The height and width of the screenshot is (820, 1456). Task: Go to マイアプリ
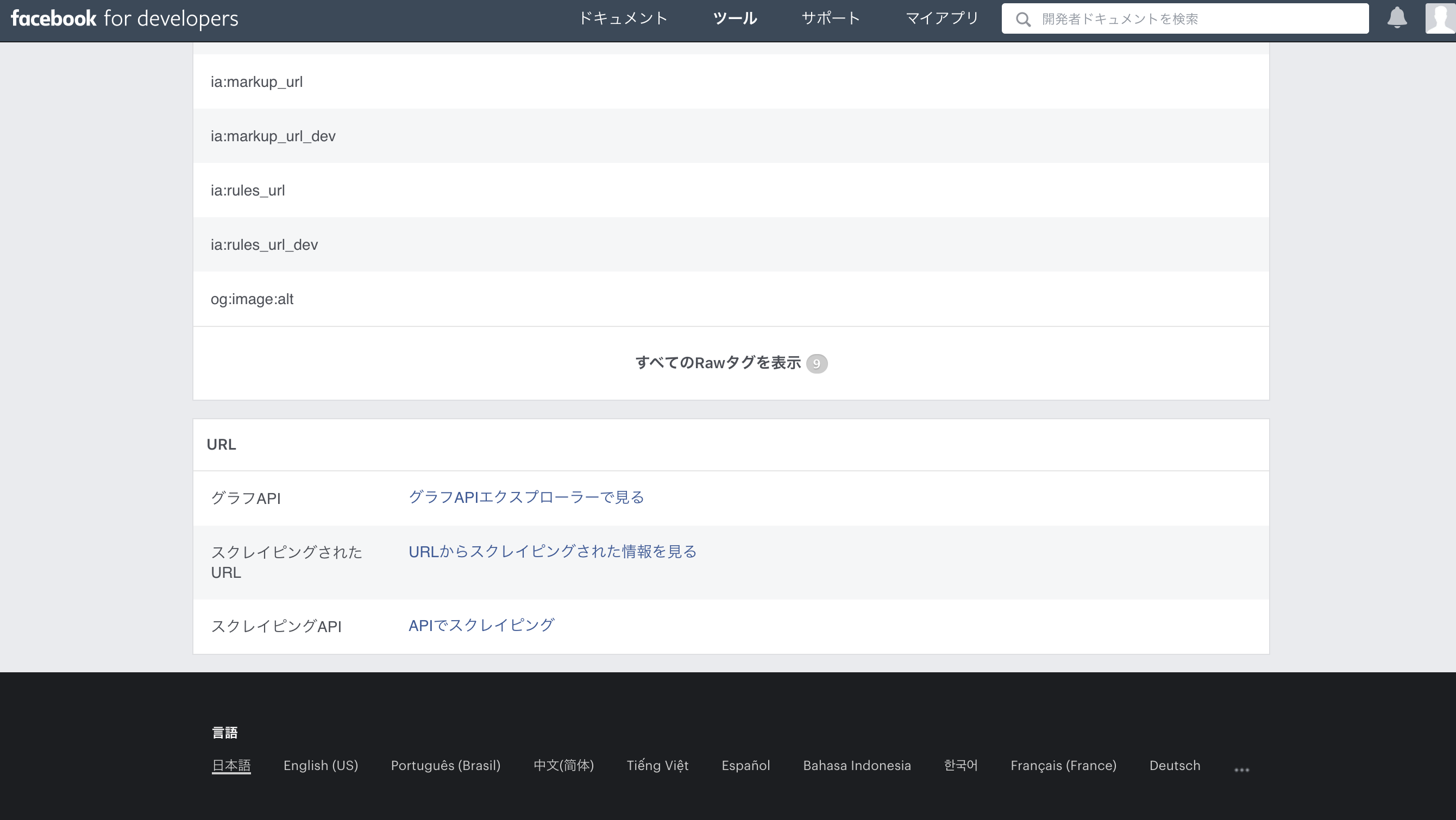(942, 18)
